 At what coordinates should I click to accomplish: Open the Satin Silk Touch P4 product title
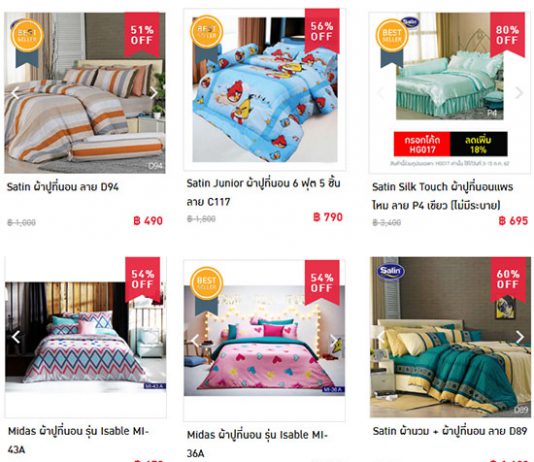(443, 196)
